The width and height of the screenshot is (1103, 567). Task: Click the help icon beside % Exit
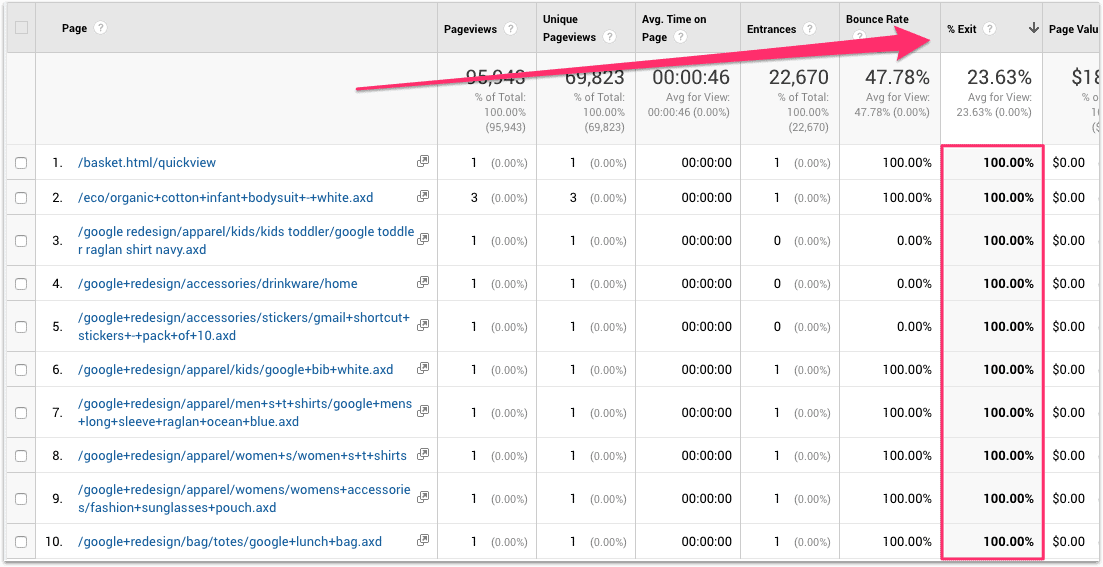(x=989, y=29)
